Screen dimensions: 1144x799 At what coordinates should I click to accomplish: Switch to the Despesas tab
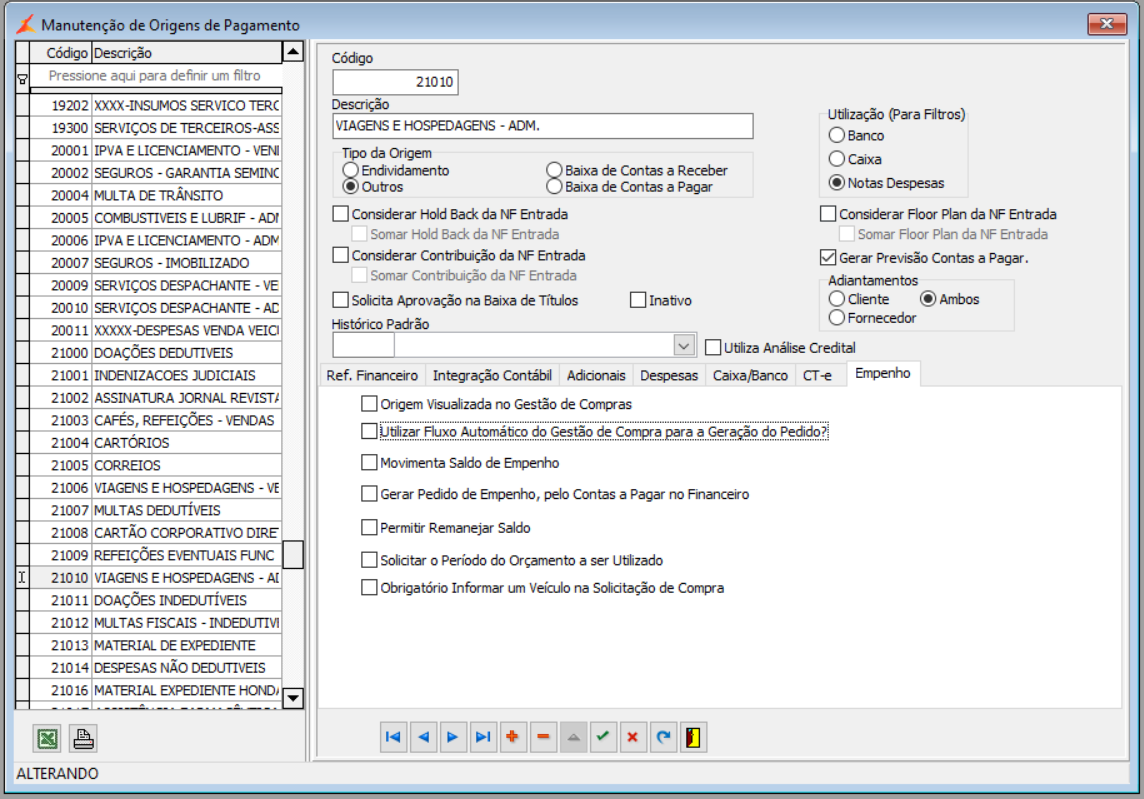tap(669, 375)
